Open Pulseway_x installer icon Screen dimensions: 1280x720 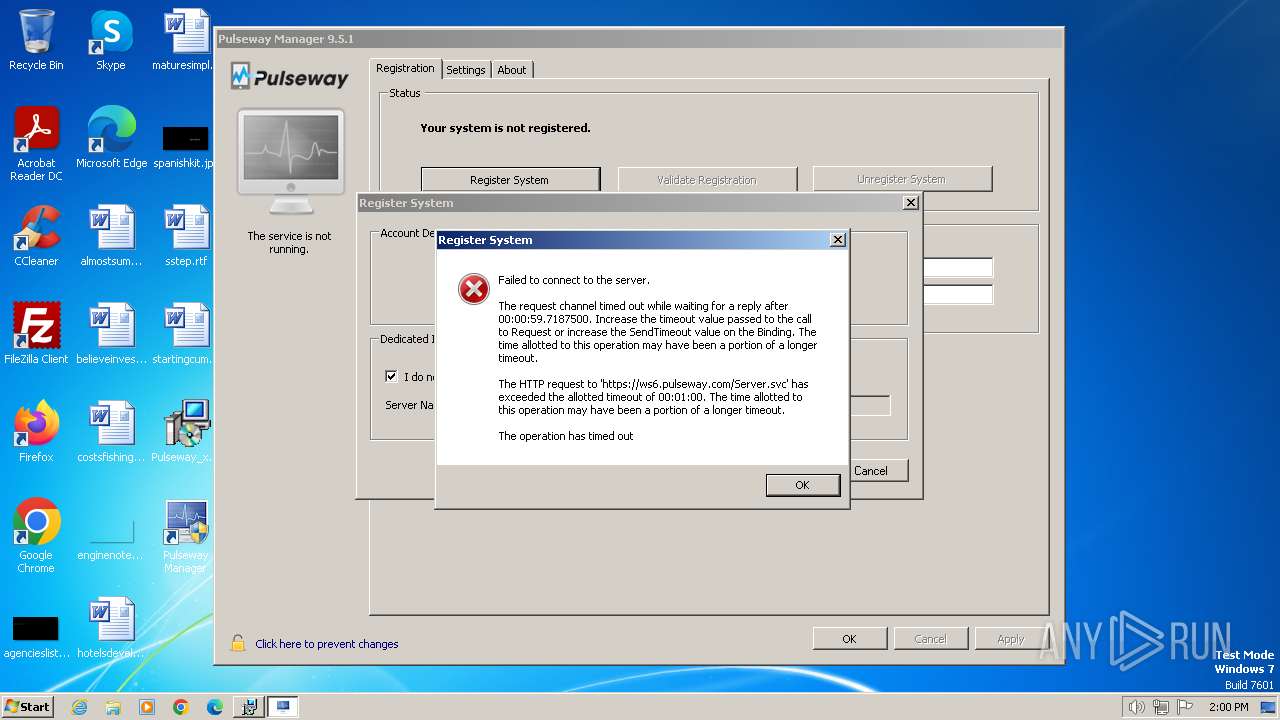point(185,432)
